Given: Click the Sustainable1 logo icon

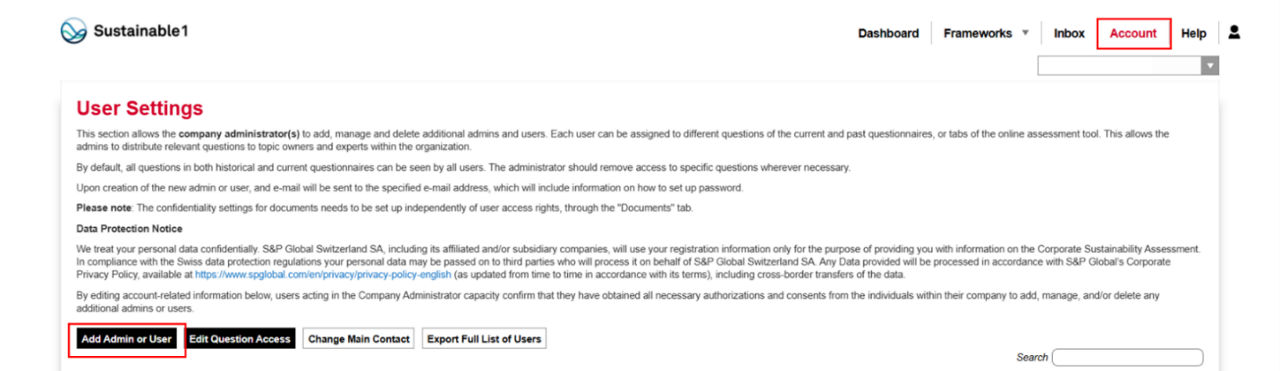Looking at the screenshot, I should click(x=73, y=31).
